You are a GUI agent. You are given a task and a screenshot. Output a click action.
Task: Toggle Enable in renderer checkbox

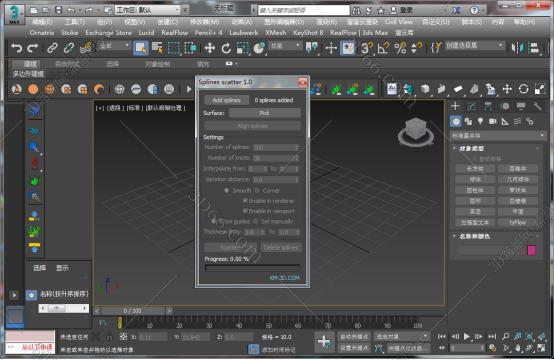pos(245,201)
